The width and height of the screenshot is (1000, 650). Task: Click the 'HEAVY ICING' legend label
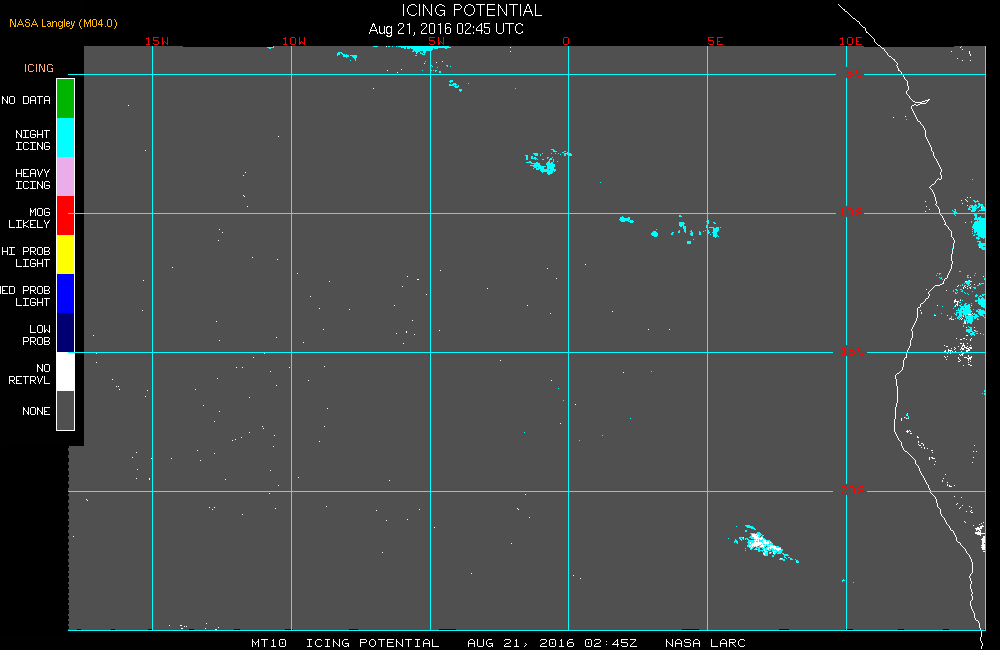(33, 179)
